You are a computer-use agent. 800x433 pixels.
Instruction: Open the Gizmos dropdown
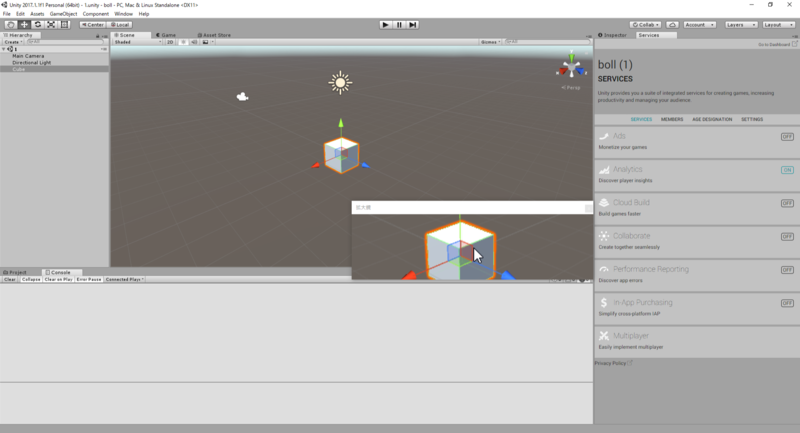click(490, 42)
